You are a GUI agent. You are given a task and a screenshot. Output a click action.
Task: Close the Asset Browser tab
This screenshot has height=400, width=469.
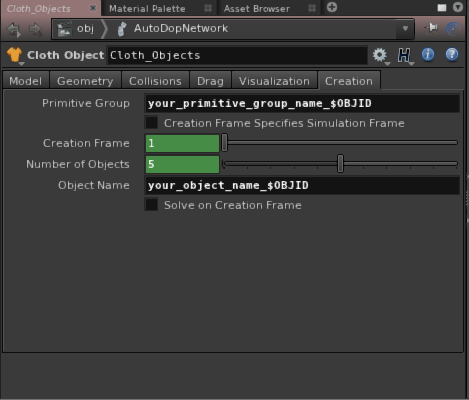[x=312, y=8]
